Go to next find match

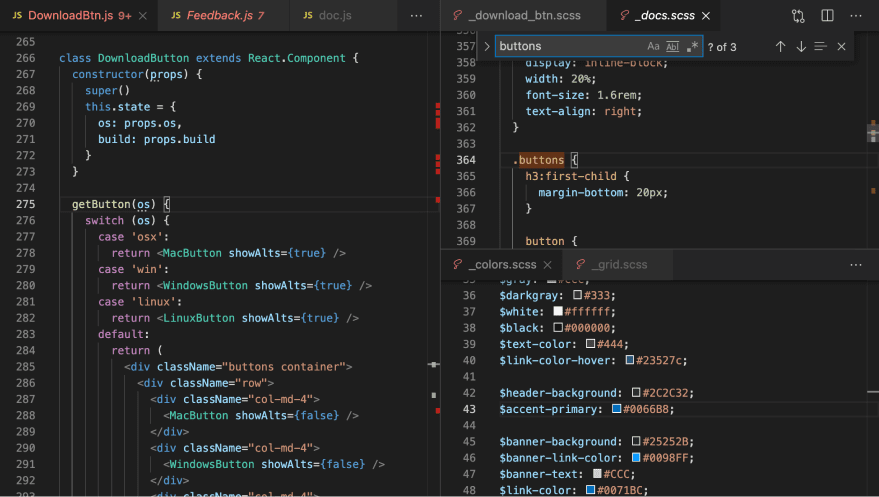(x=801, y=47)
